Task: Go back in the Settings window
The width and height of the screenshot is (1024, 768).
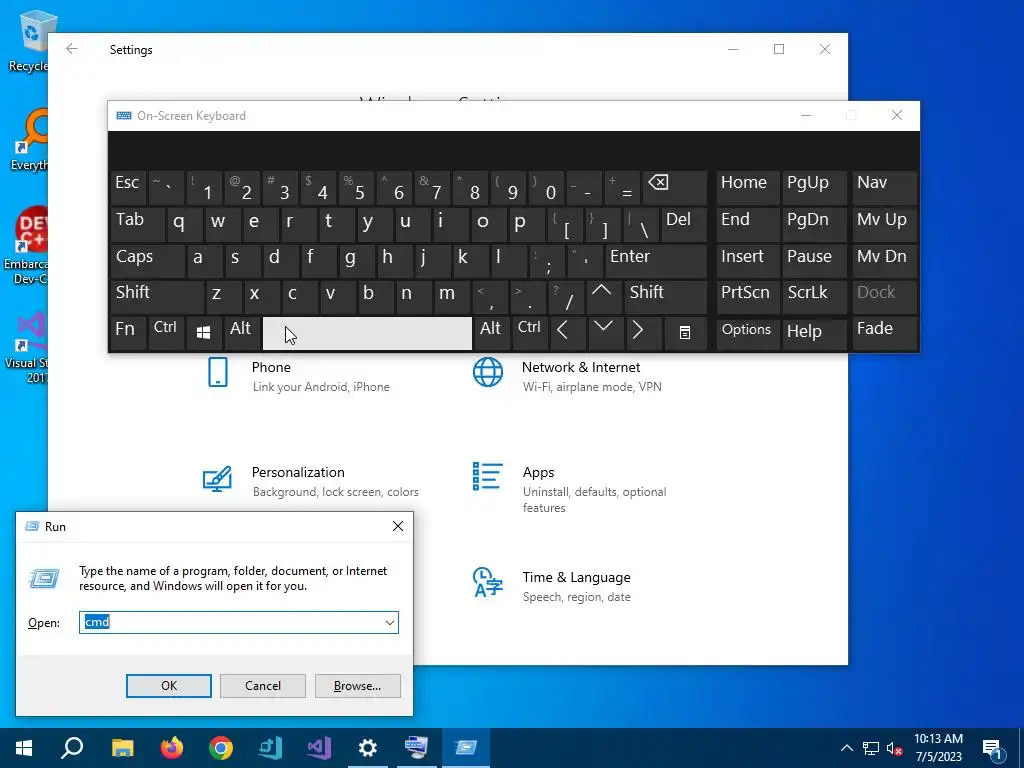Action: tap(72, 49)
